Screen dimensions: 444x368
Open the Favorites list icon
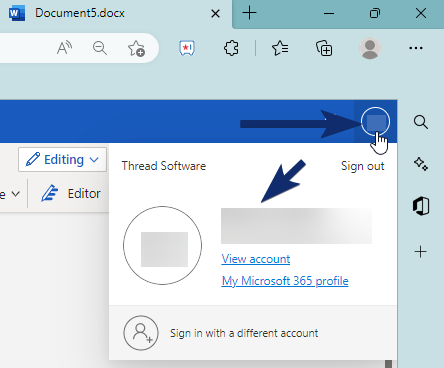[280, 48]
